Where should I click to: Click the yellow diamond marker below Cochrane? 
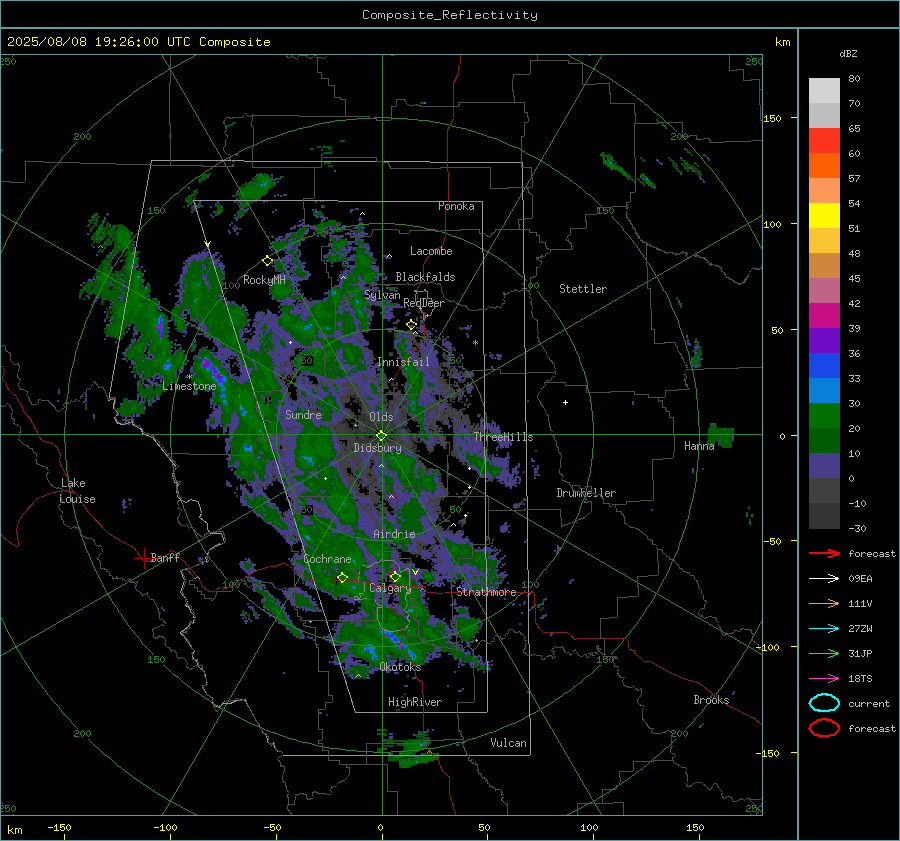point(342,578)
